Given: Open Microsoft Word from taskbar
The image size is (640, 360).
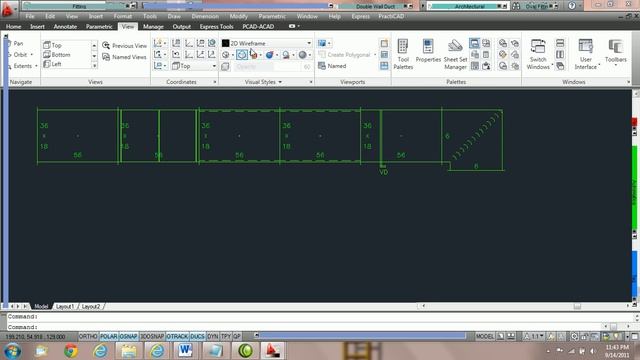Looking at the screenshot, I should point(185,351).
